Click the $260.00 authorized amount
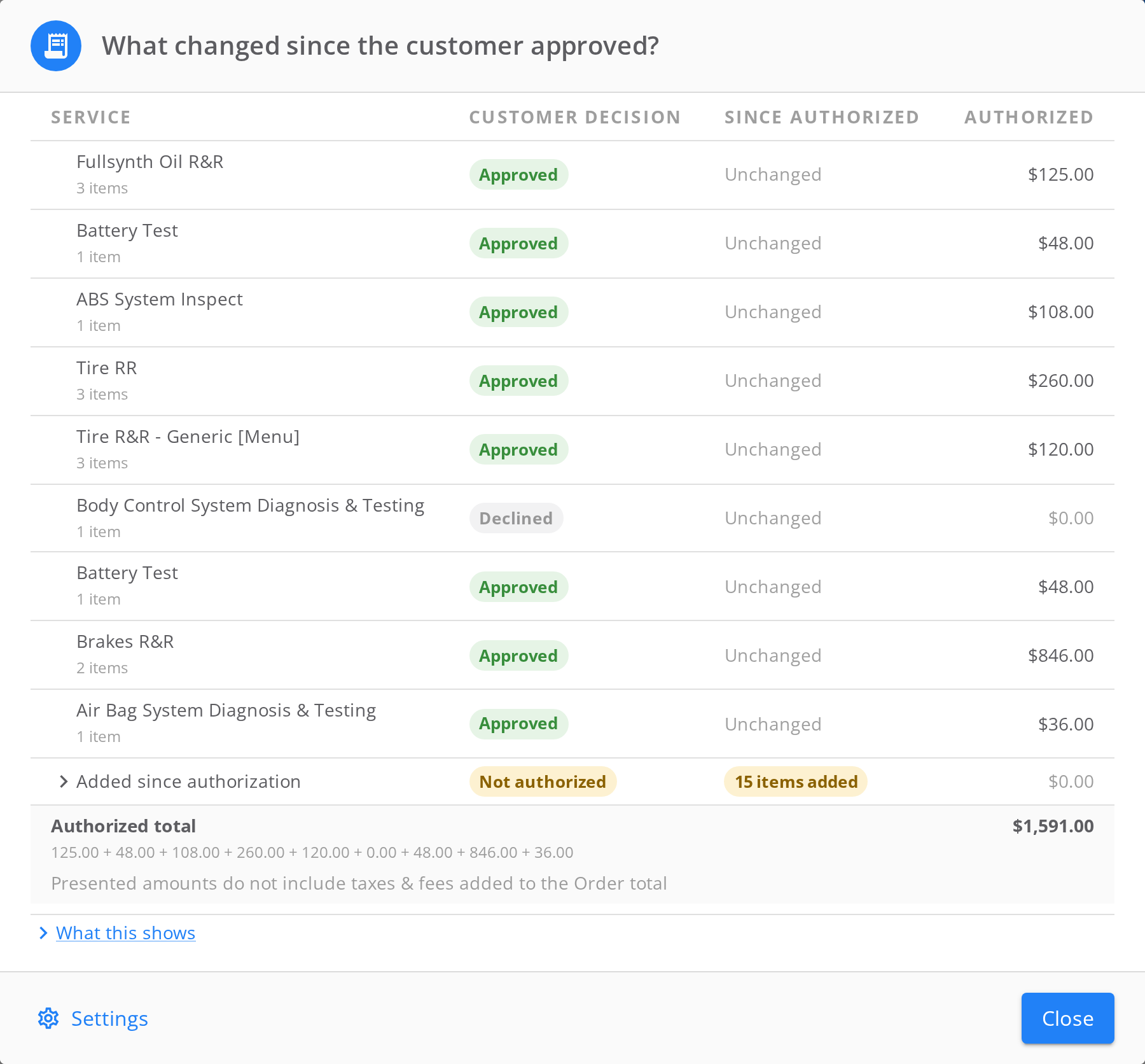 click(x=1060, y=381)
